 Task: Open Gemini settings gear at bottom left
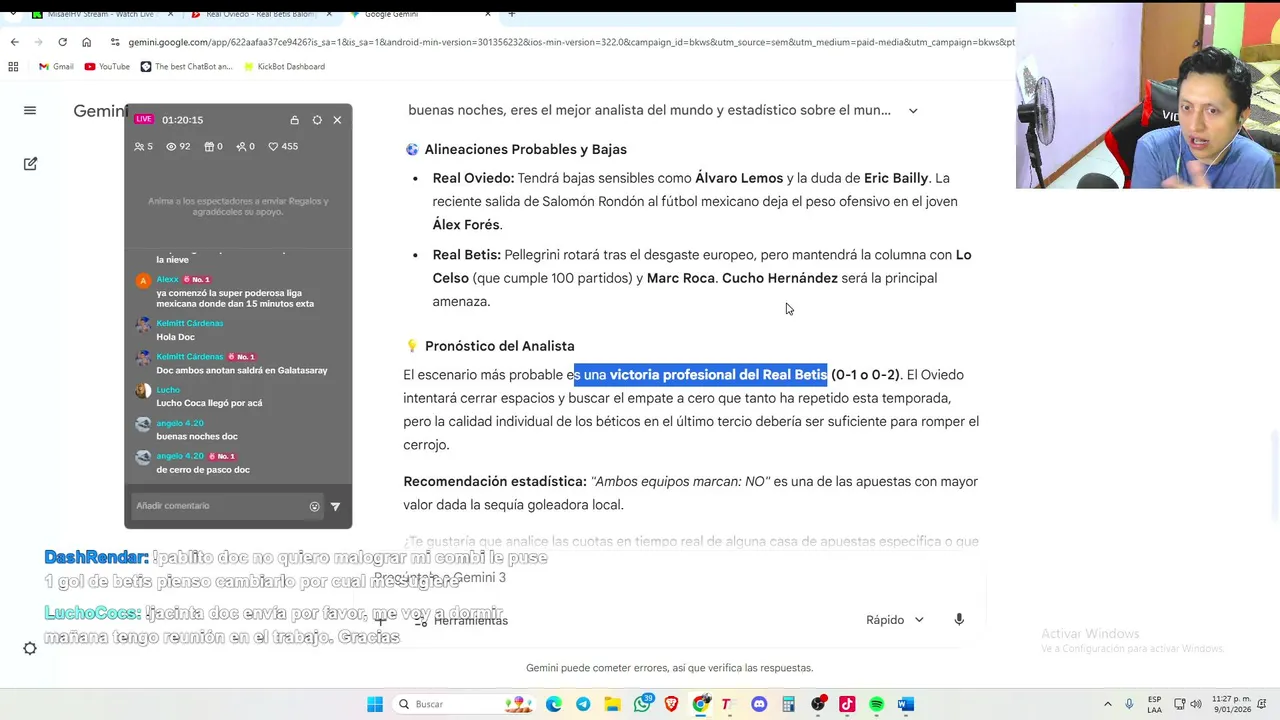click(x=30, y=648)
